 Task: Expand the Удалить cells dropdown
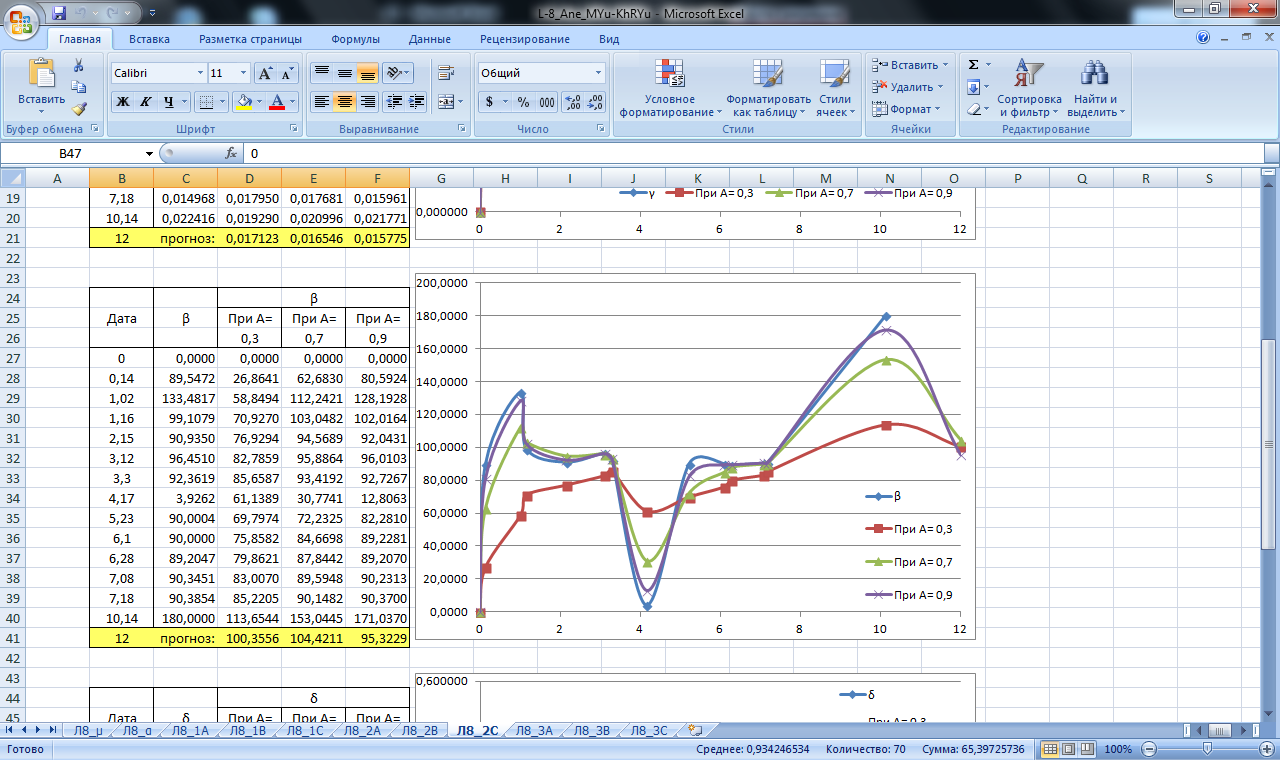click(x=940, y=87)
